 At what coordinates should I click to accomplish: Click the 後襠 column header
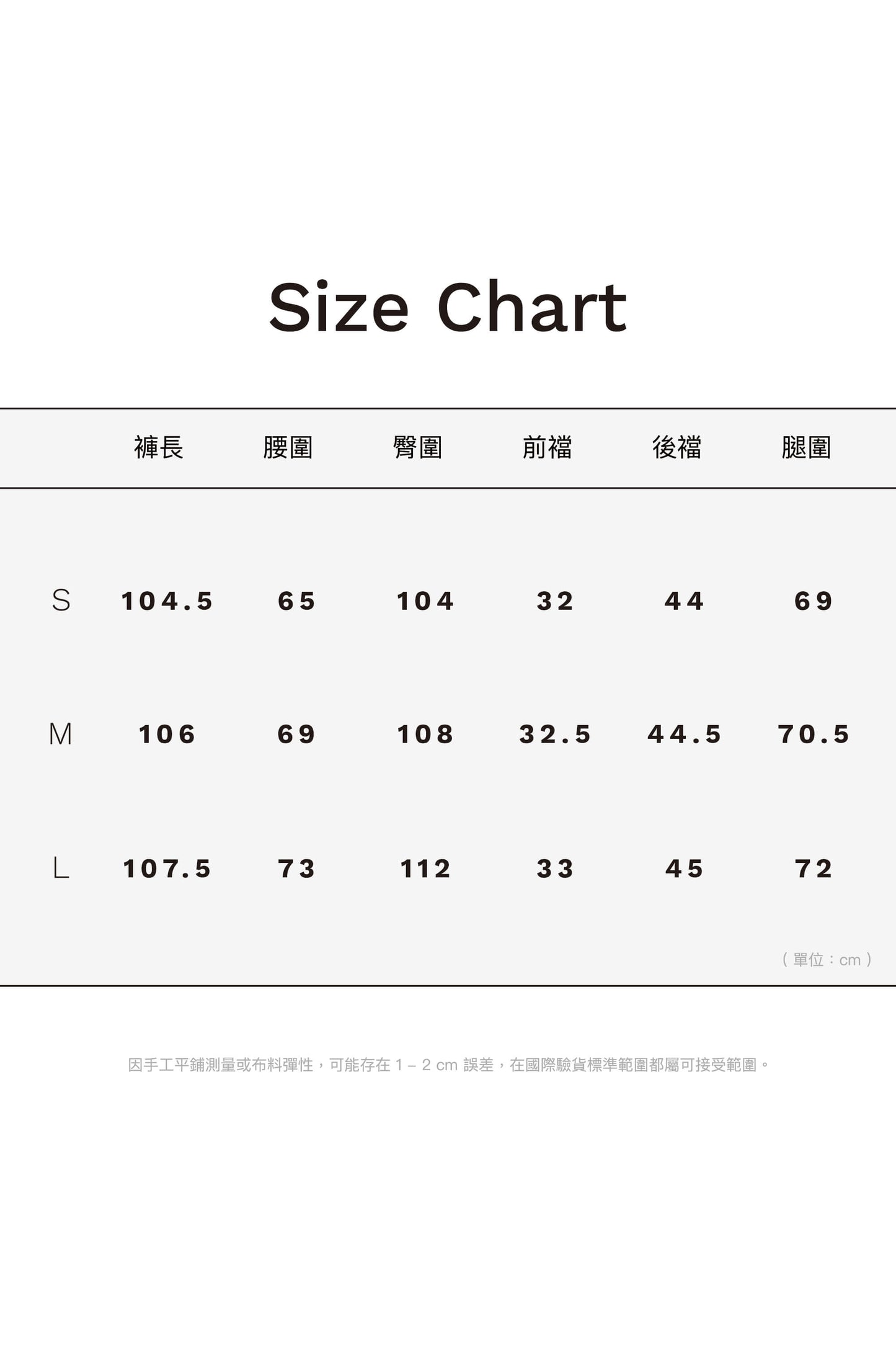(676, 447)
